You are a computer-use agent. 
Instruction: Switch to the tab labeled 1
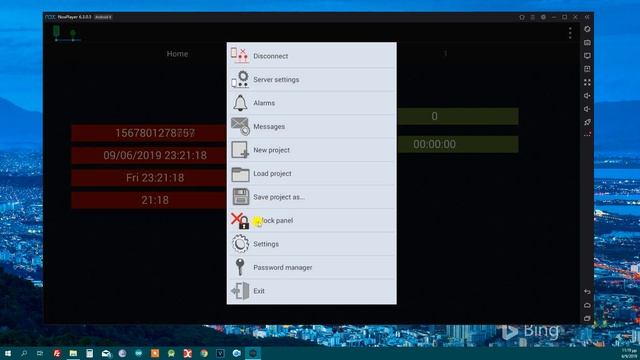point(445,53)
